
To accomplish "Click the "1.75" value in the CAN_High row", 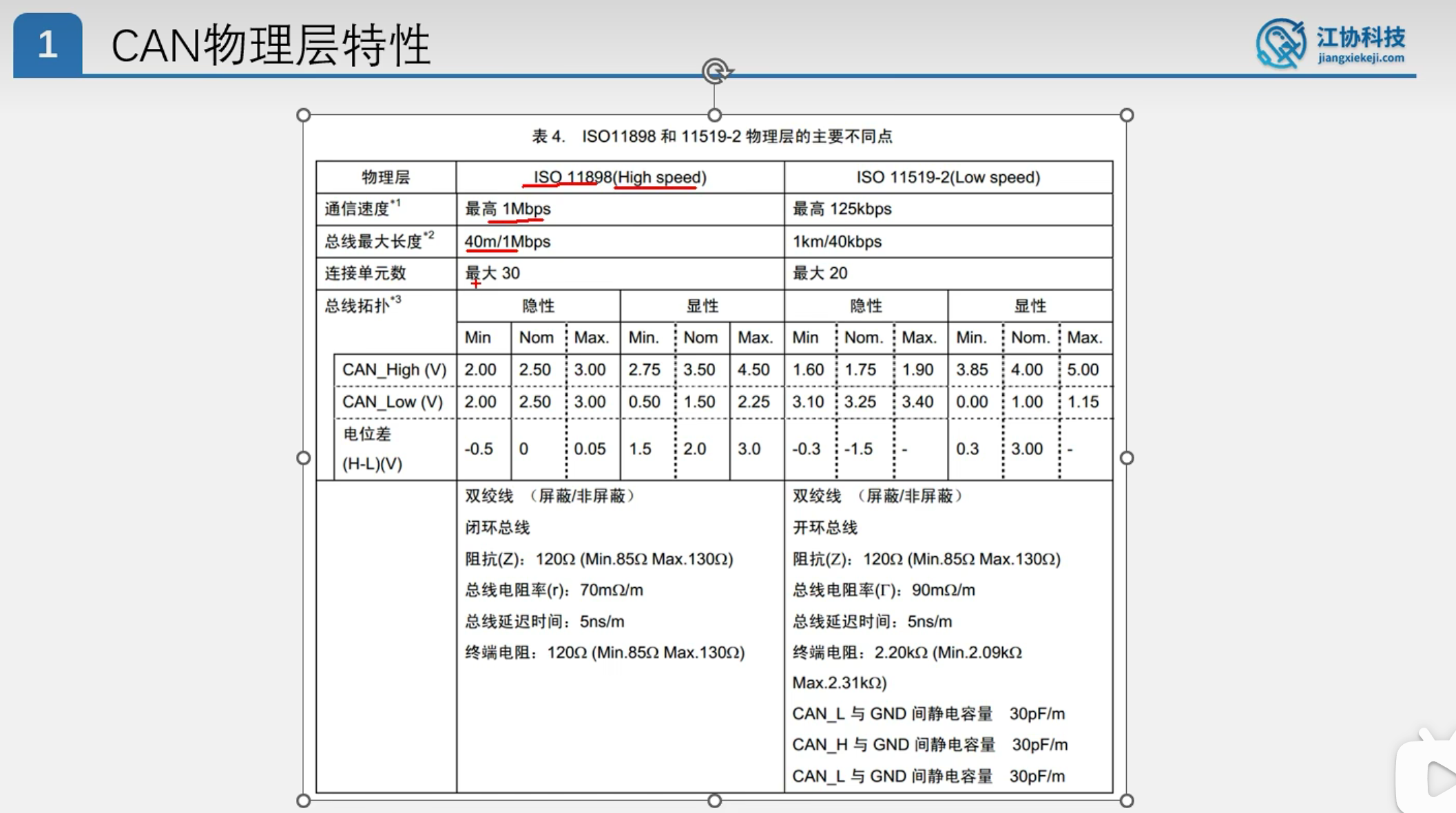I will click(x=860, y=370).
